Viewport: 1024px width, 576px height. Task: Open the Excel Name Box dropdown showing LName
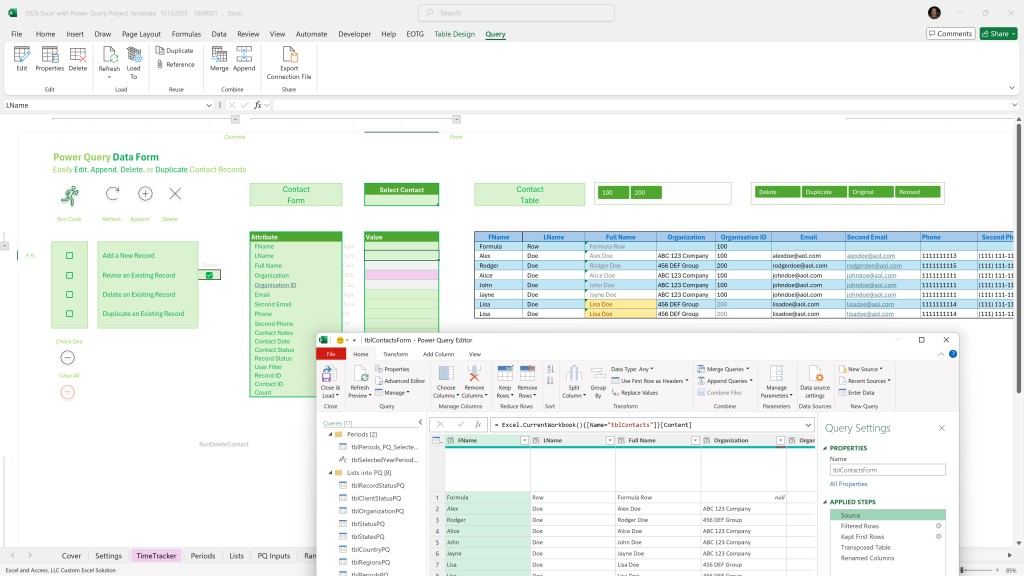209,105
